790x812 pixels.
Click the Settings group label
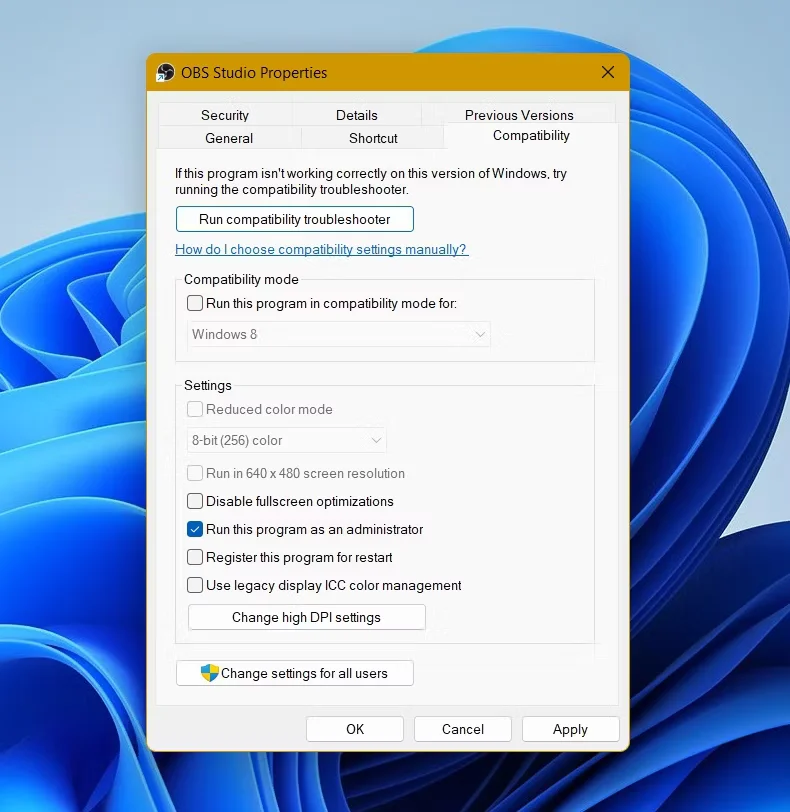[208, 385]
